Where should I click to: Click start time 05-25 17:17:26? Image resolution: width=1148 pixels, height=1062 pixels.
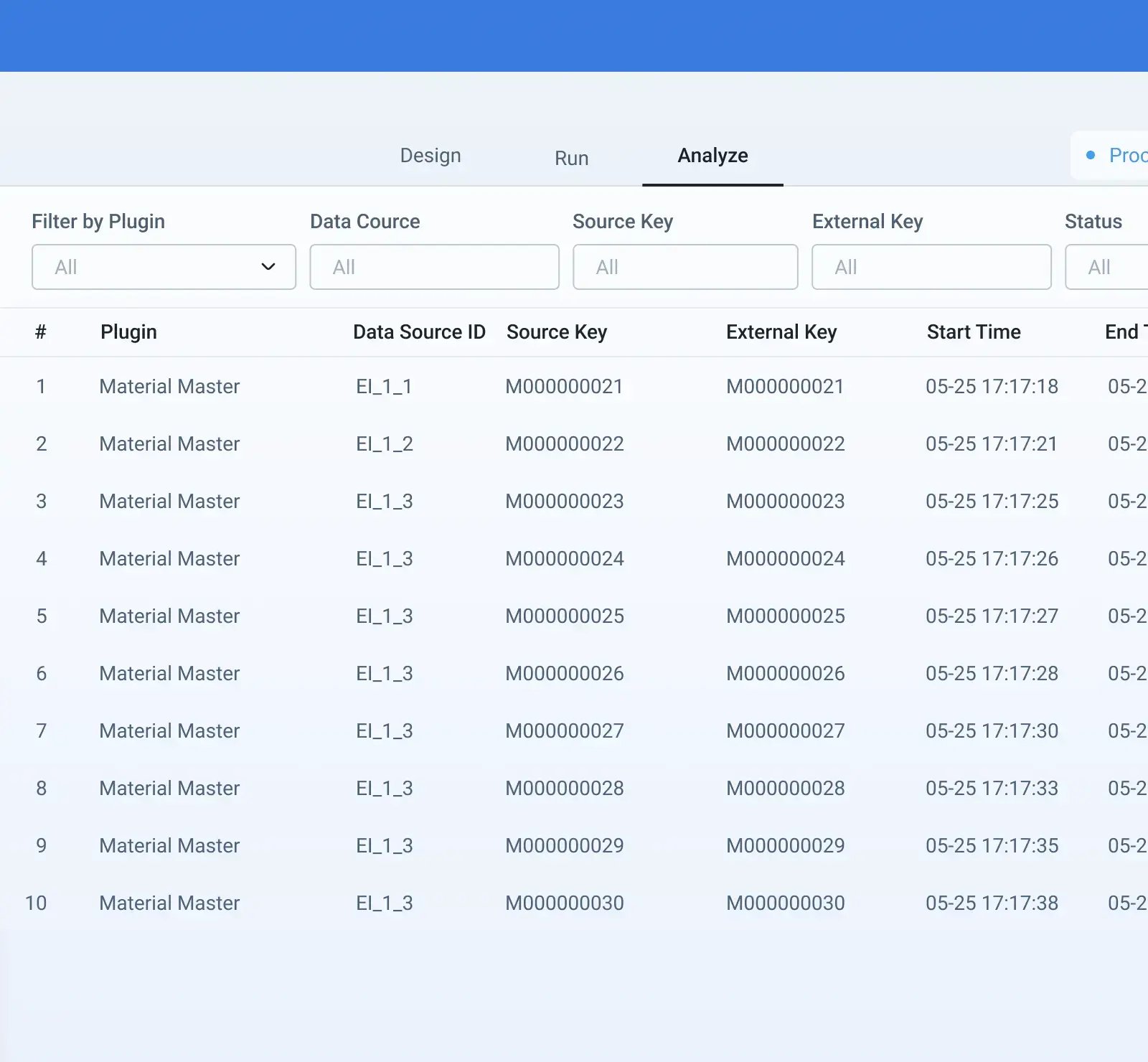point(992,558)
